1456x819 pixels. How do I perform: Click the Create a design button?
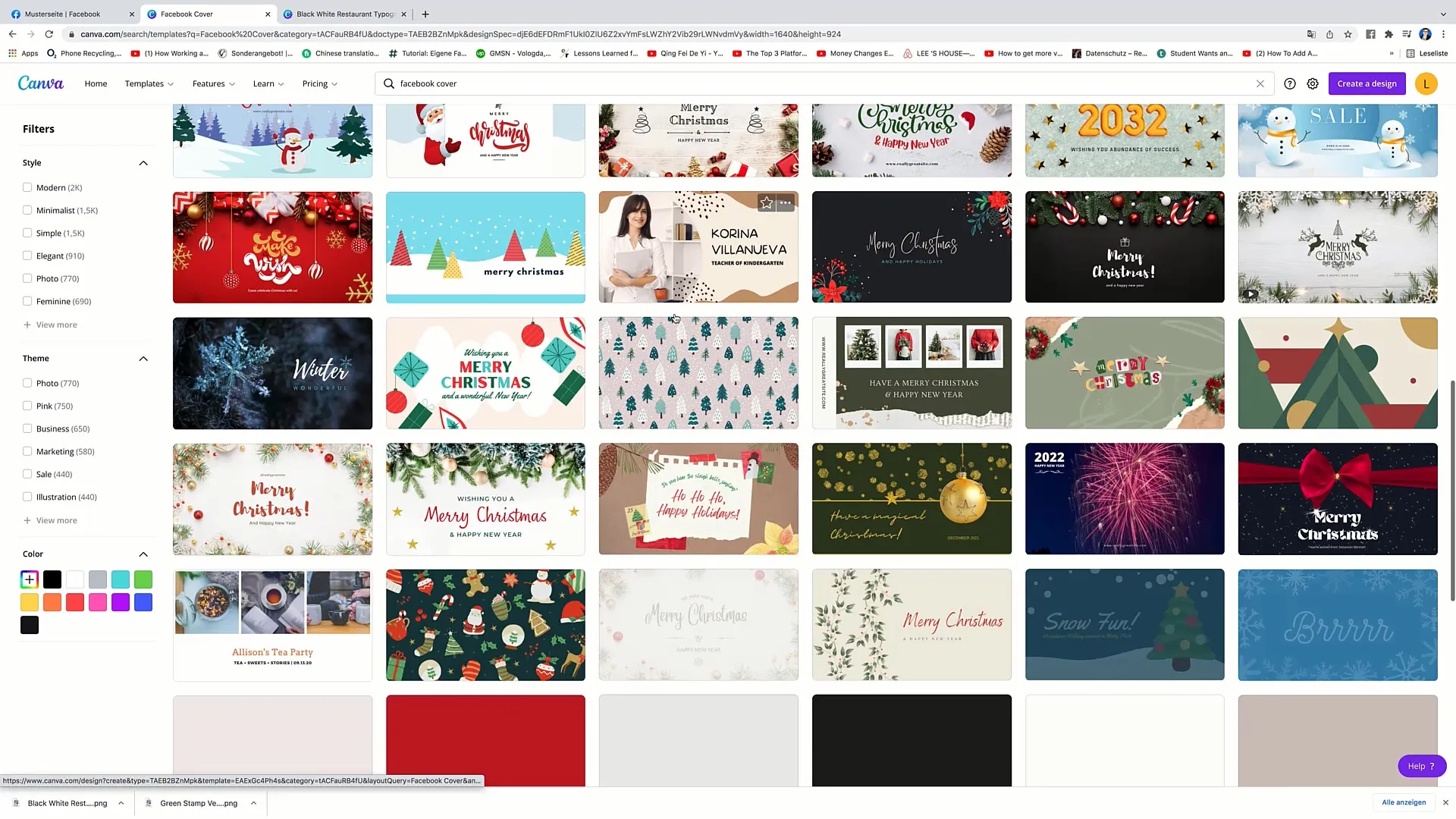(1367, 83)
